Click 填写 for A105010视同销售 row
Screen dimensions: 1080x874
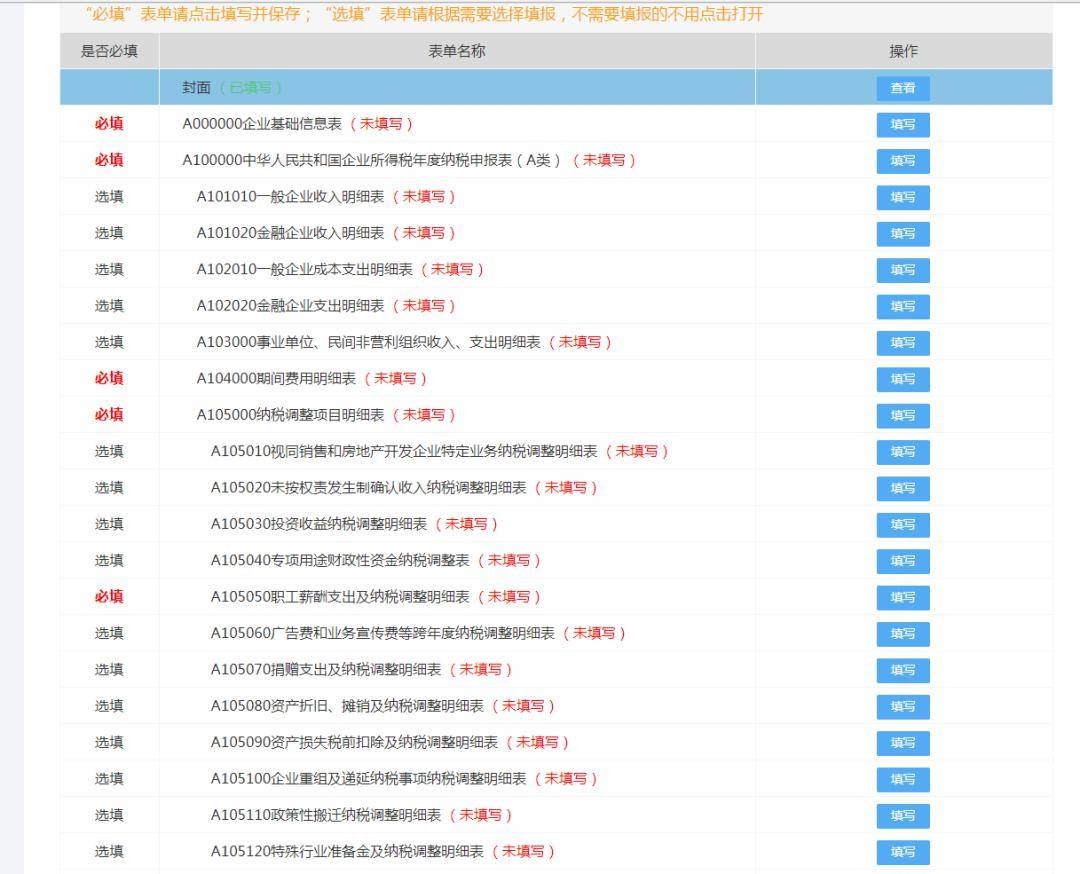tap(903, 452)
